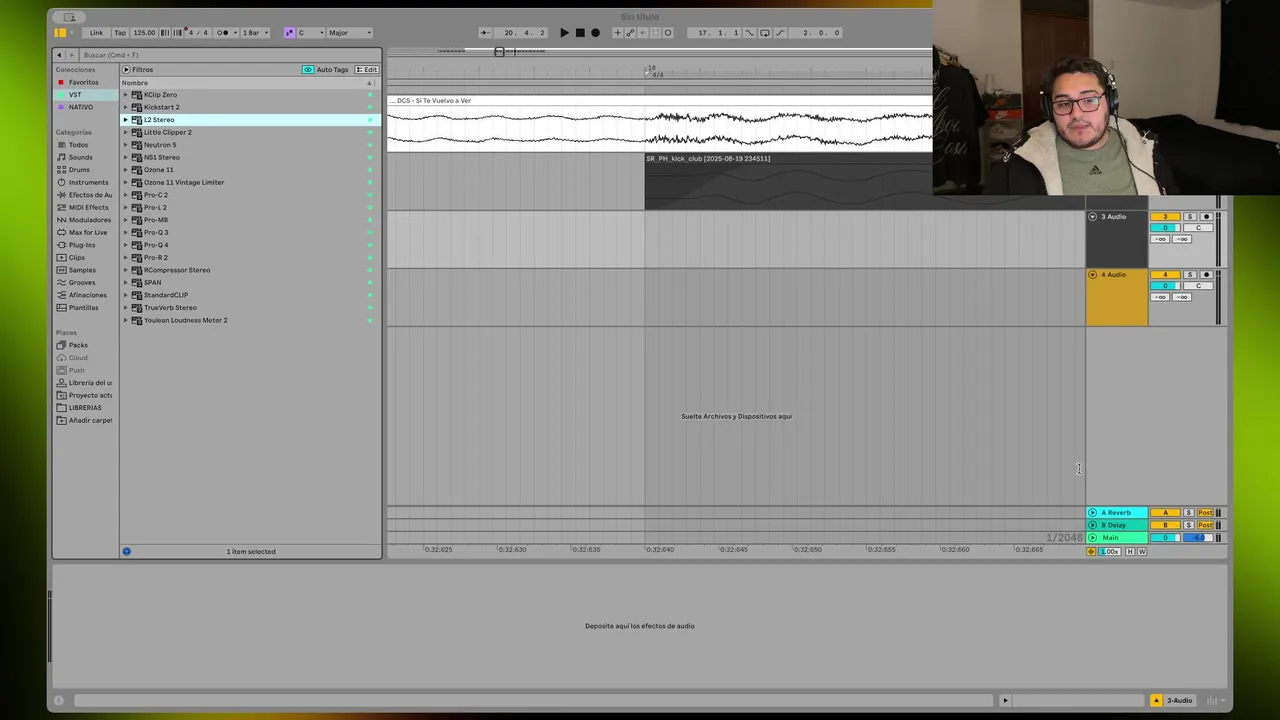Viewport: 1280px width, 720px height.
Task: Open the Major scale name dropdown
Action: 350,33
